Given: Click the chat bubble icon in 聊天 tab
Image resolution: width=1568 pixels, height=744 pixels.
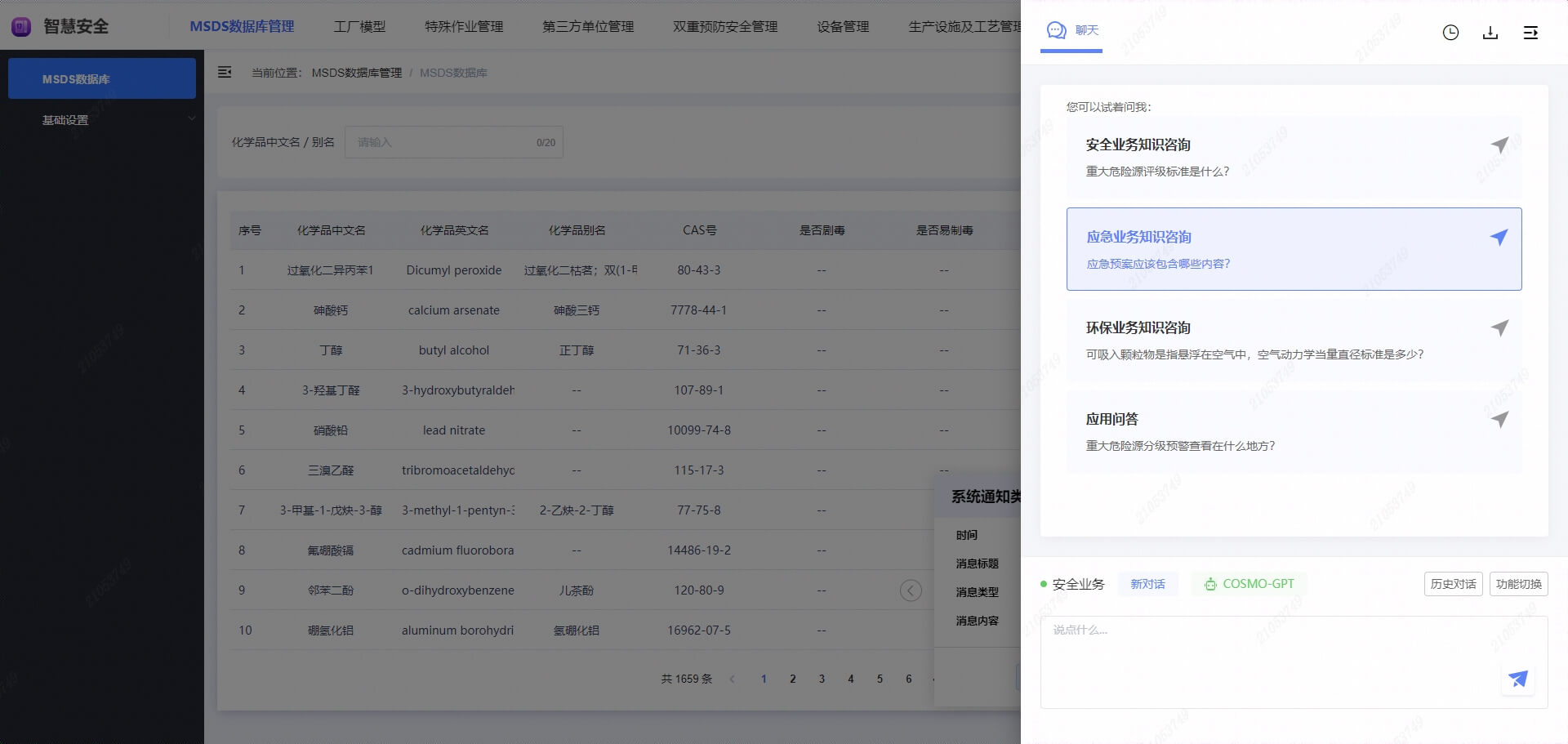Looking at the screenshot, I should pos(1057,30).
